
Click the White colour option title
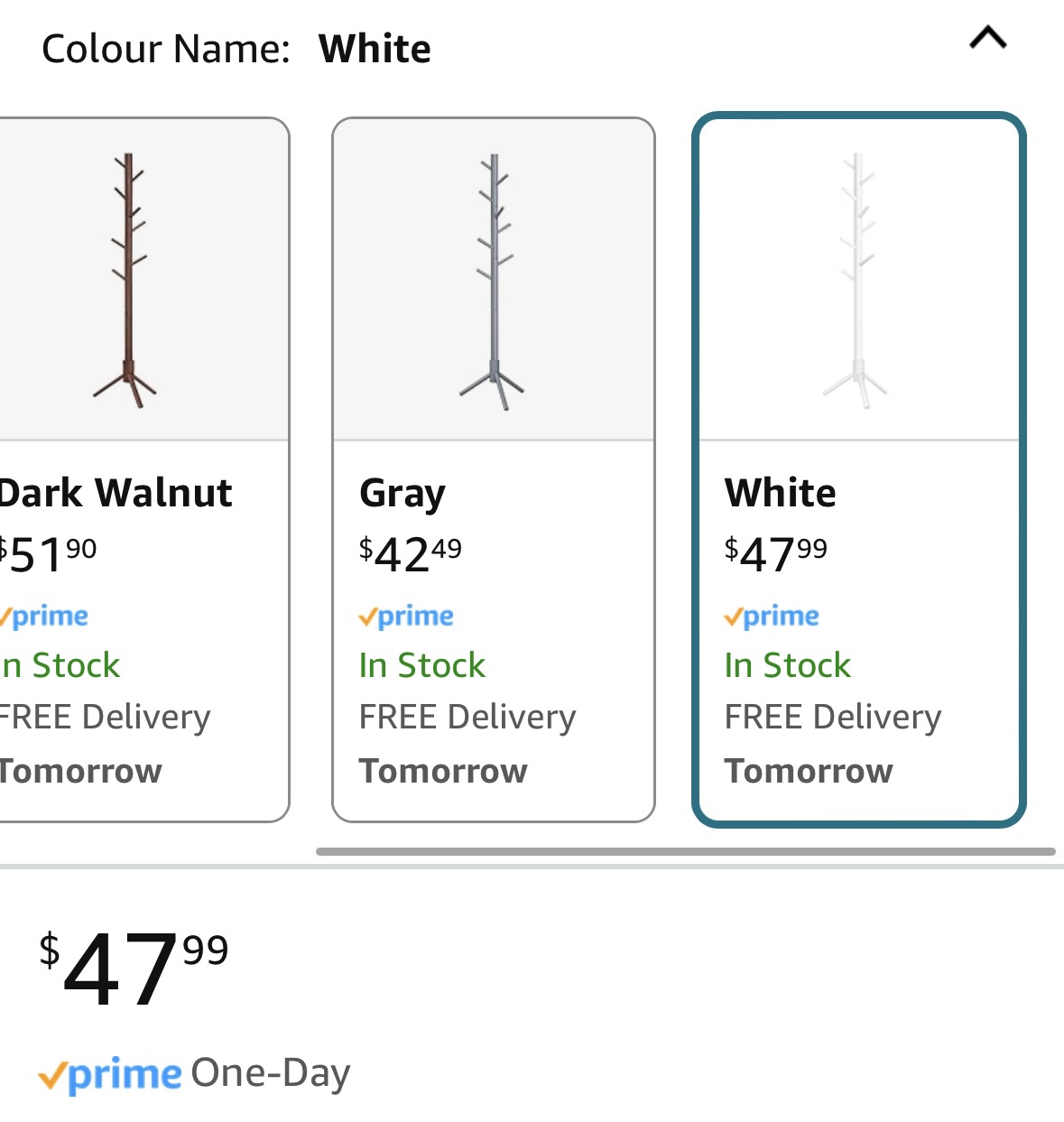pos(781,493)
